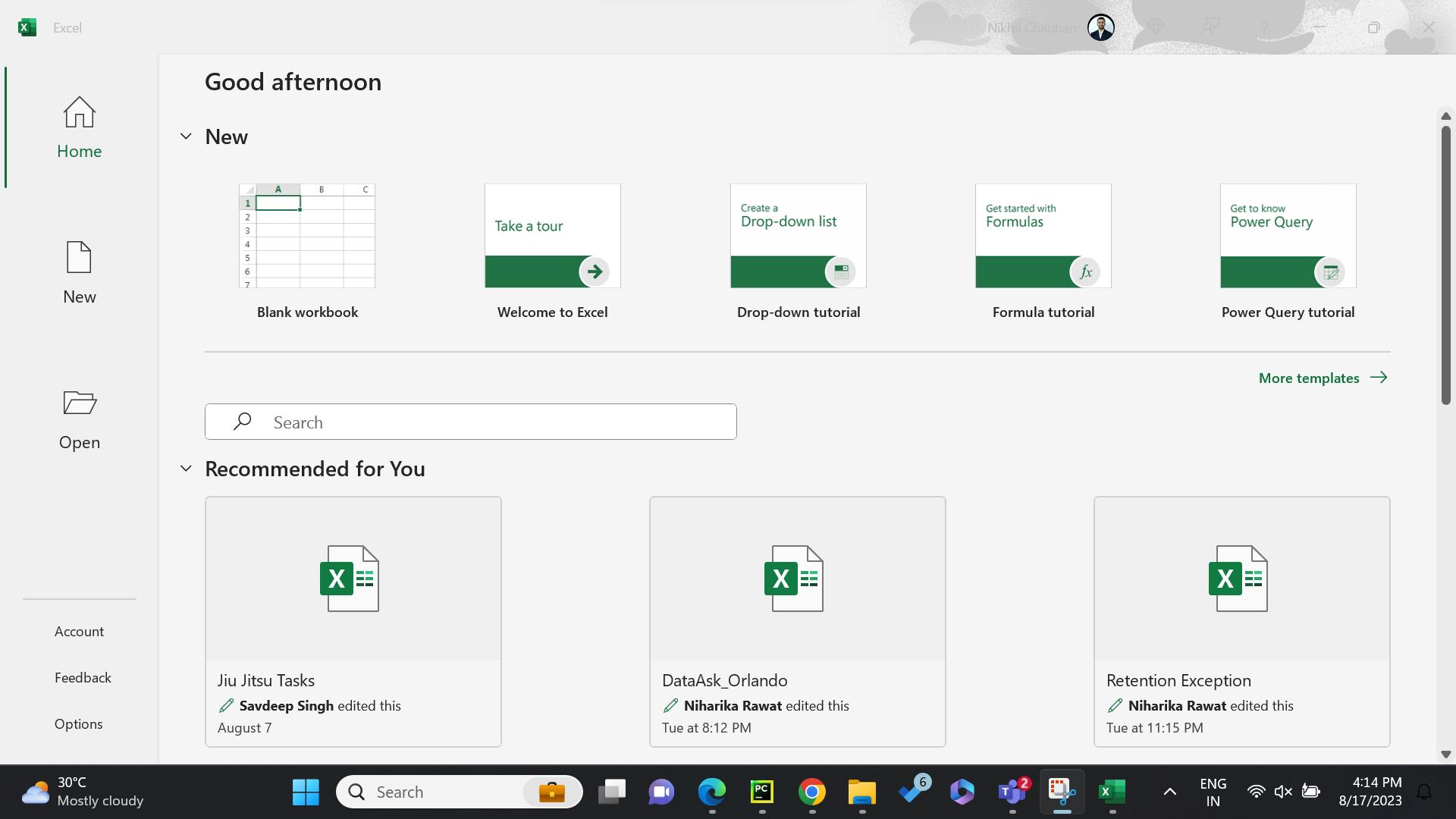Show hidden icons in system tray
1456x819 pixels.
point(1169,792)
